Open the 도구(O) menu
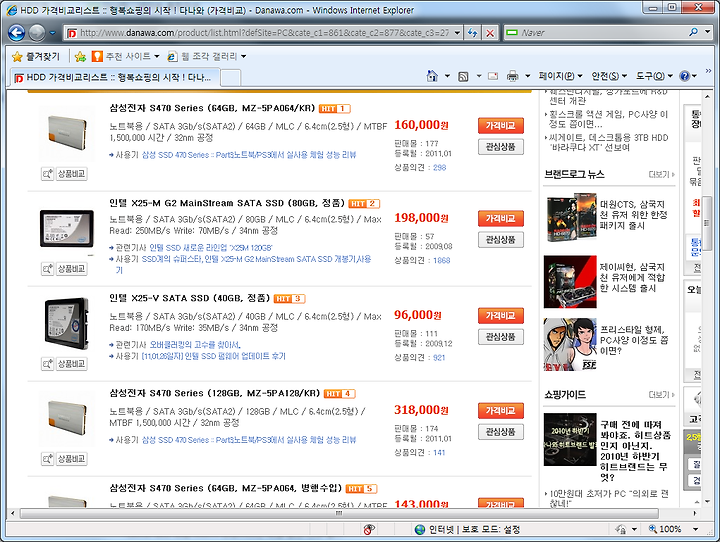The image size is (720, 542). tap(654, 76)
